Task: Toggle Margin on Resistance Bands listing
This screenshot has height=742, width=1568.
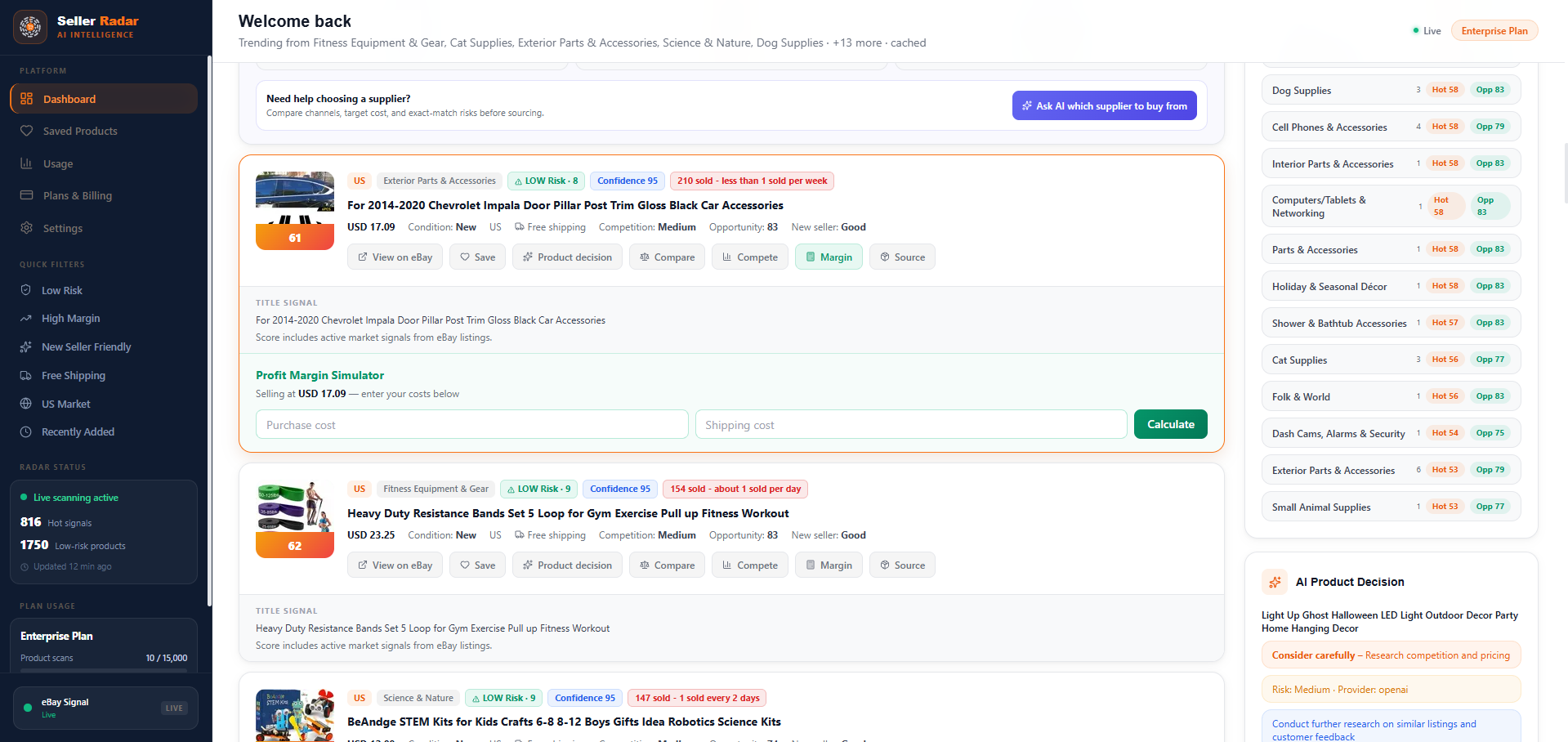Action: (829, 565)
